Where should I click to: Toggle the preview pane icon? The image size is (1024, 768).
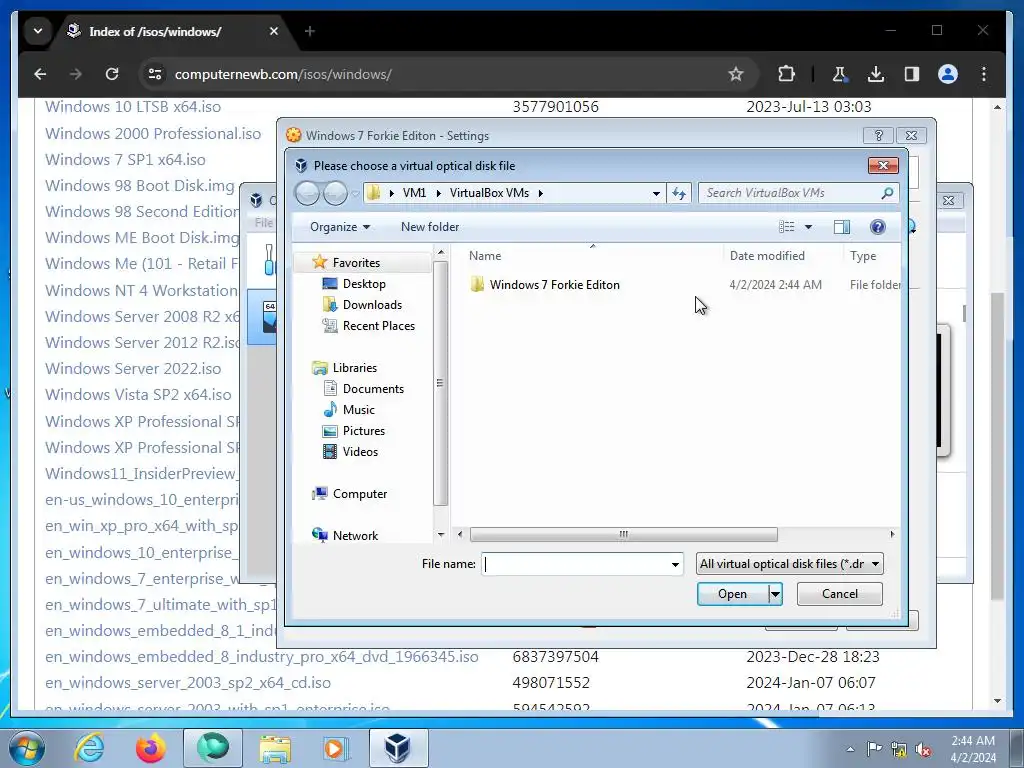click(842, 227)
